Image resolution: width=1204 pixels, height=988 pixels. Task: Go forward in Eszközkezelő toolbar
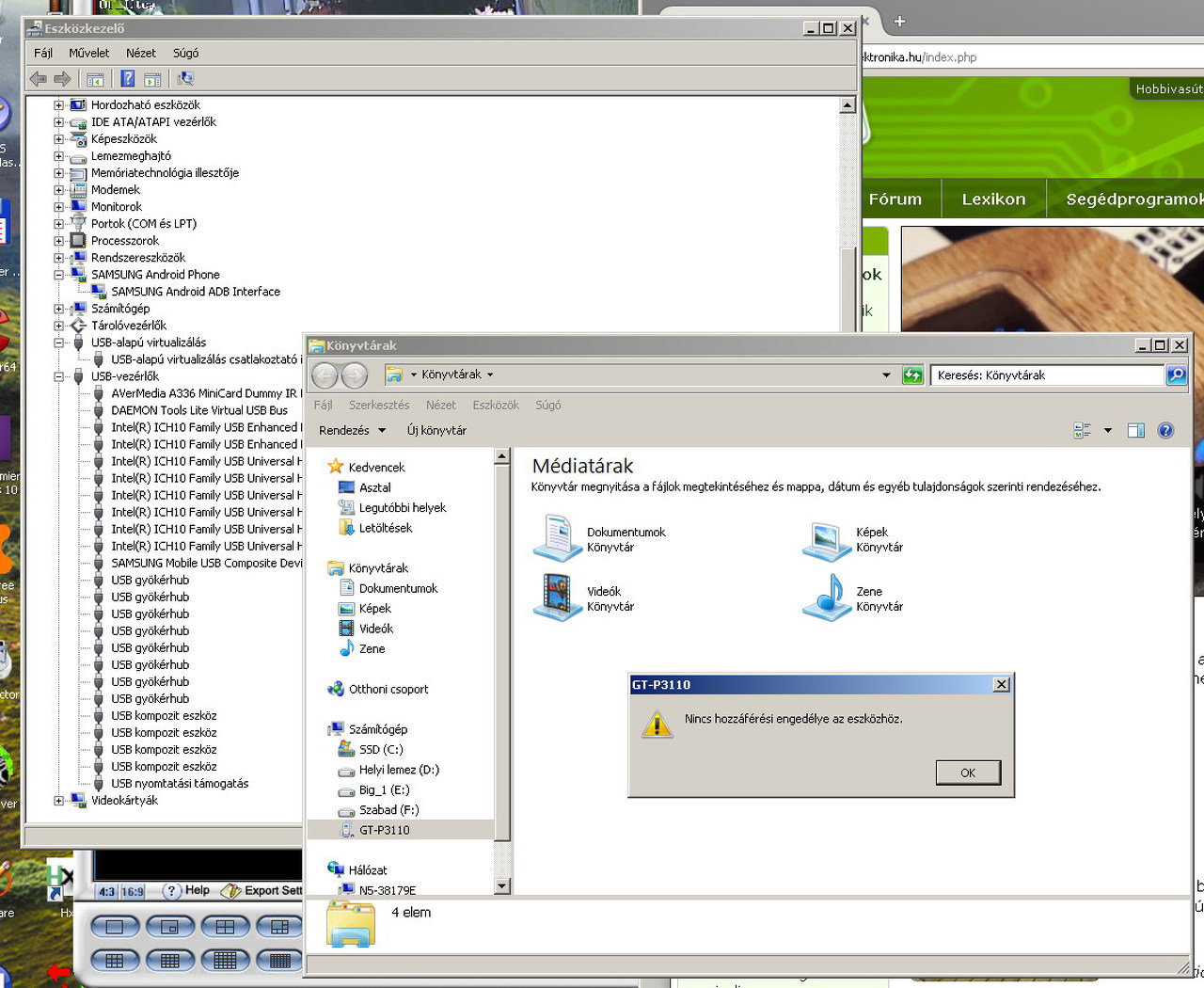click(x=62, y=79)
